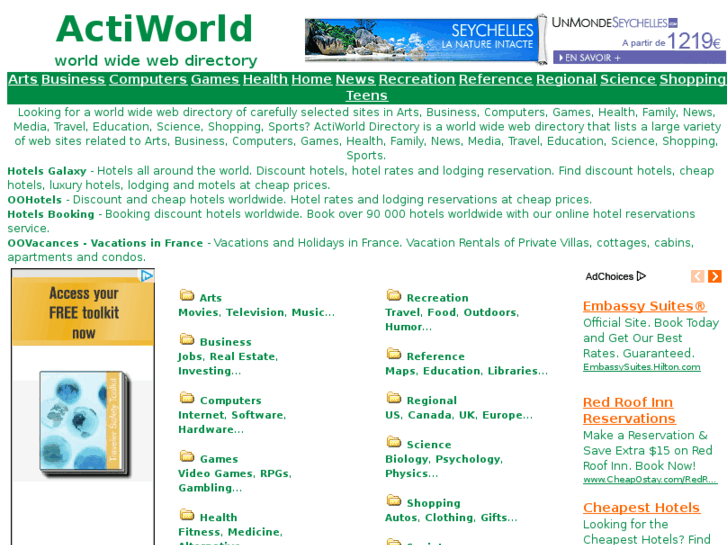Open the Computers category folder icon
Viewport: 727px width, 545px height.
coord(187,398)
